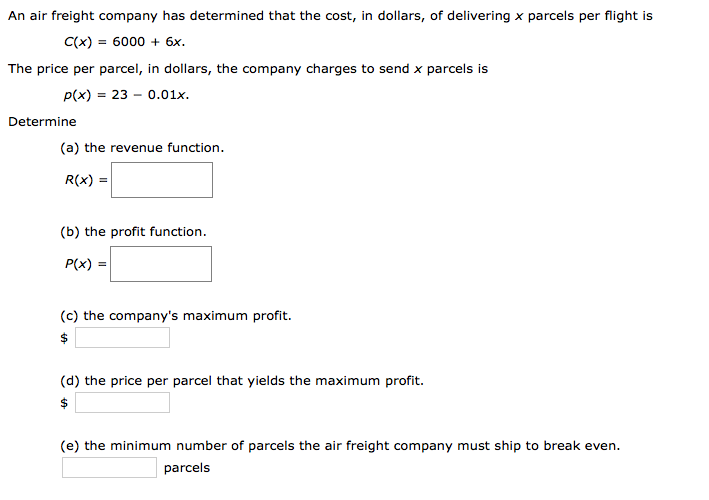Click the price formula p(x) = 23 − 0.01x
709x500 pixels.
coord(126,95)
